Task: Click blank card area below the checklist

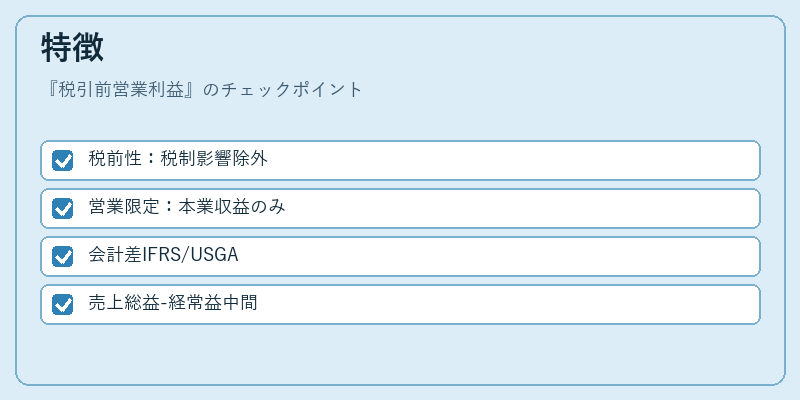Action: [400, 354]
